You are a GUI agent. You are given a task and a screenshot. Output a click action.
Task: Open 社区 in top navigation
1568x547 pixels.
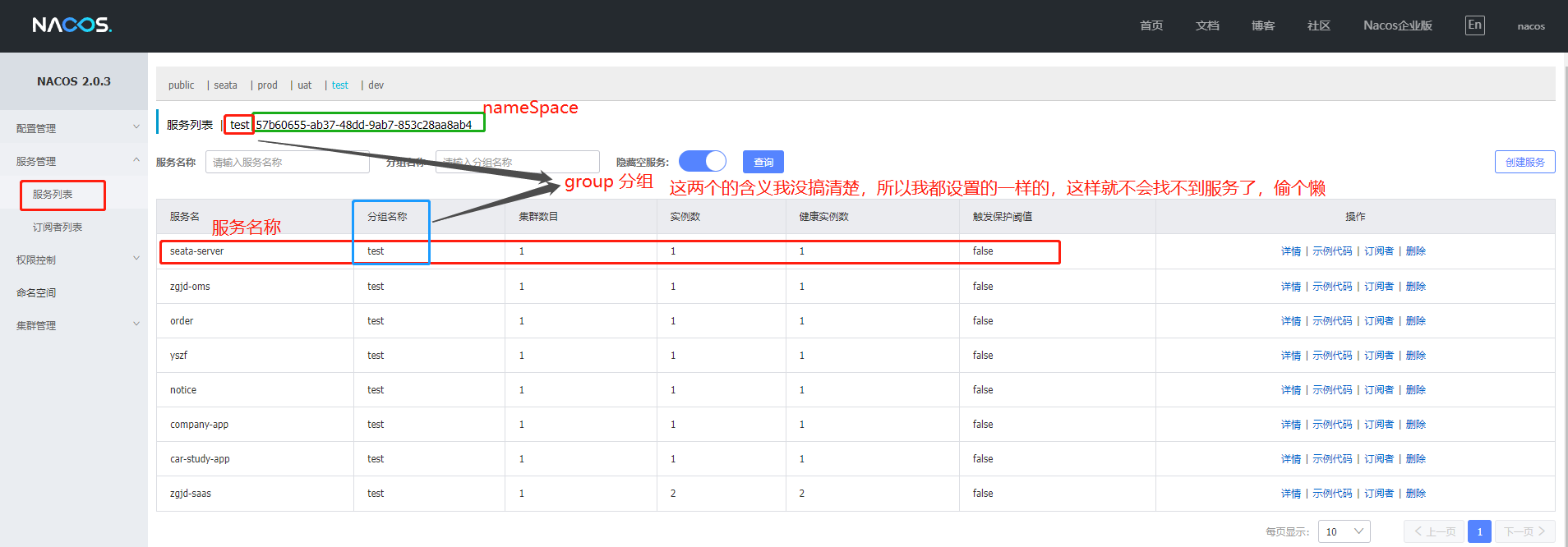coord(1319,25)
